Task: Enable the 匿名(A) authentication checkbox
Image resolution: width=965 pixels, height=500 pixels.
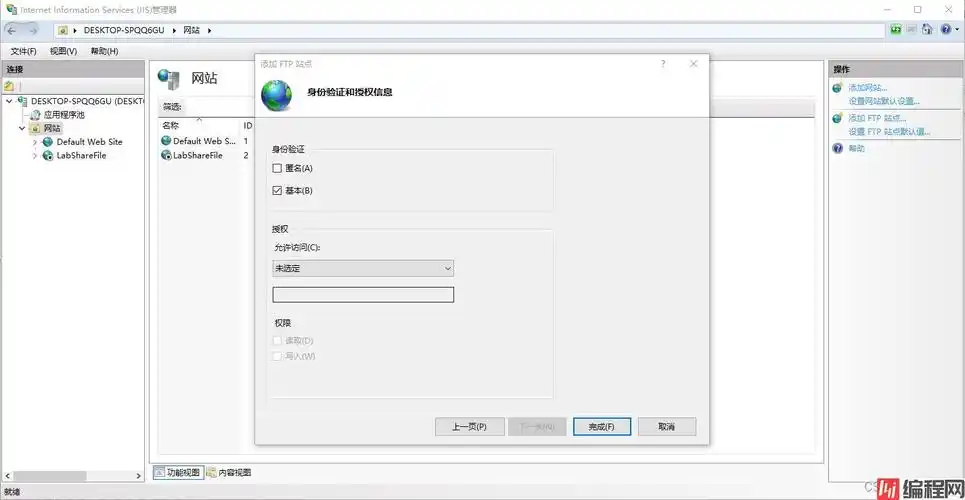Action: [277, 168]
